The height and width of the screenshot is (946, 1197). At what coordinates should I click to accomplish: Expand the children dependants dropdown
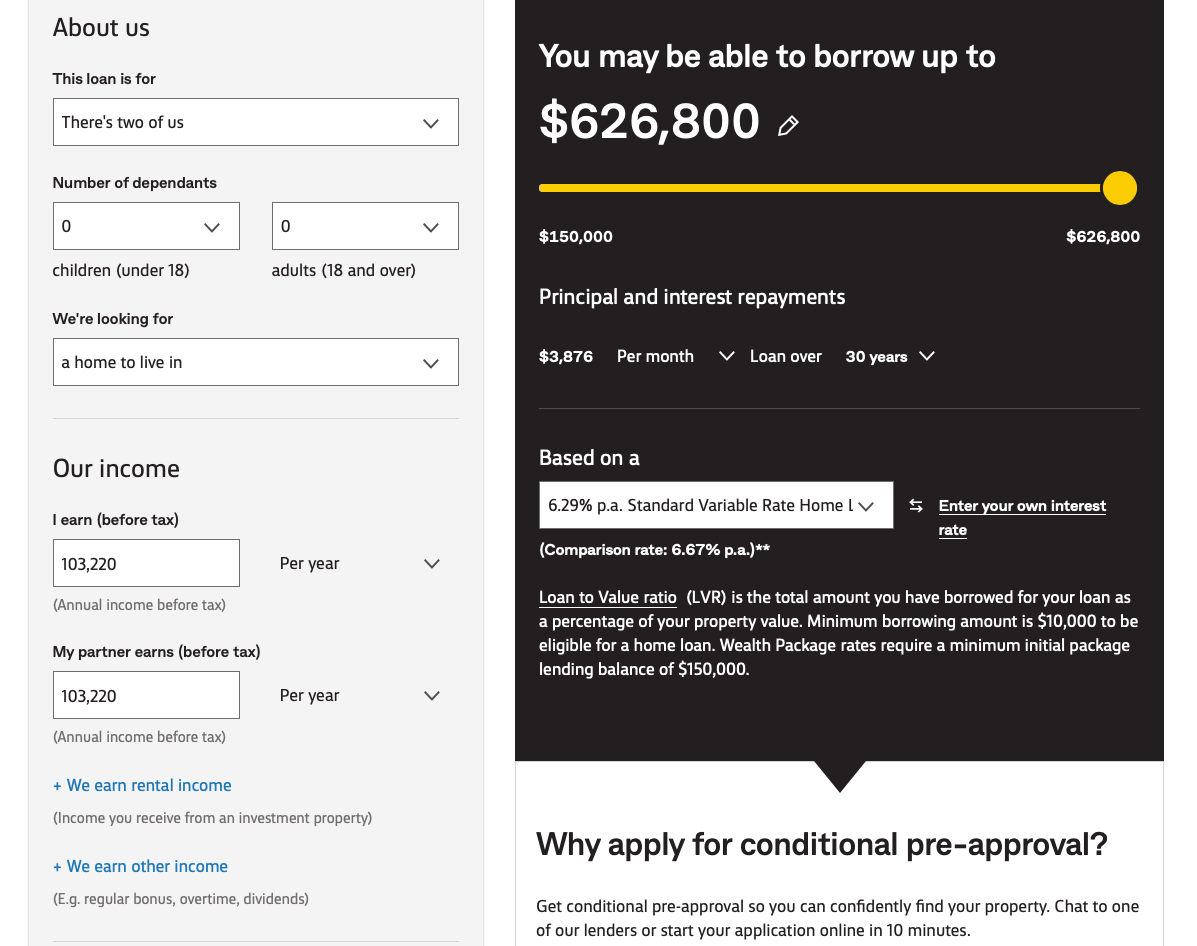tap(146, 226)
